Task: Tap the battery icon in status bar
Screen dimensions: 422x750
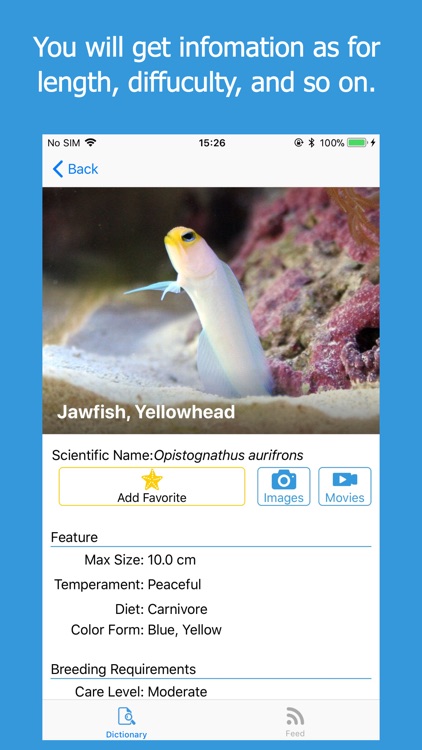Action: point(357,143)
